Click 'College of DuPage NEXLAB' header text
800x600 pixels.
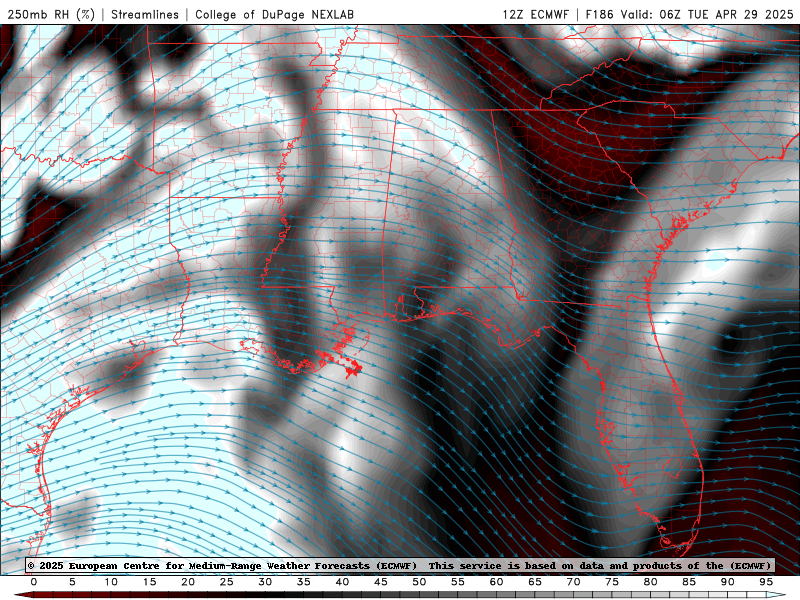pos(274,14)
